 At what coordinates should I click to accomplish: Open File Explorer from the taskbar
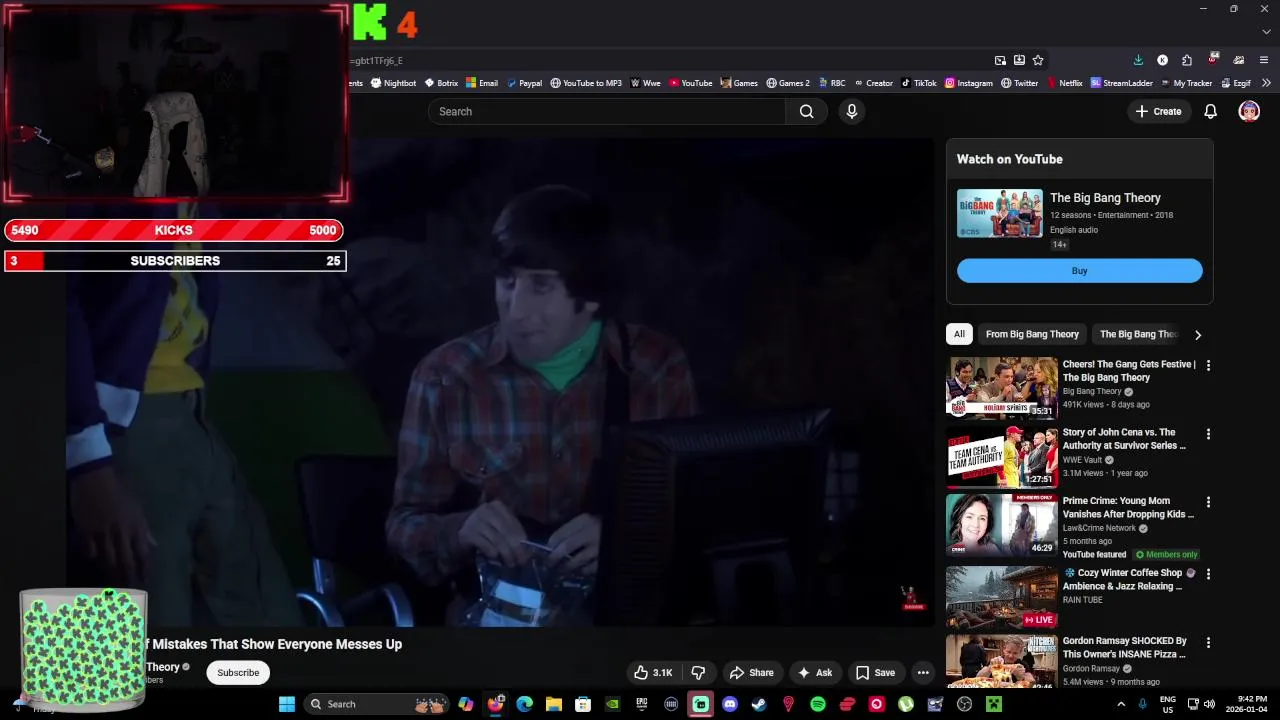[x=553, y=704]
